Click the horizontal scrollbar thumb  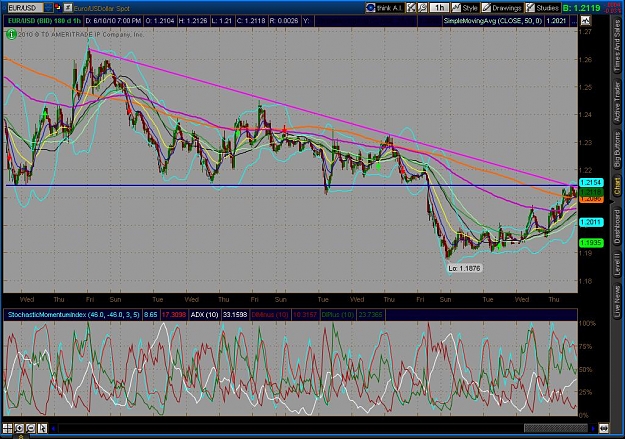click(x=556, y=429)
